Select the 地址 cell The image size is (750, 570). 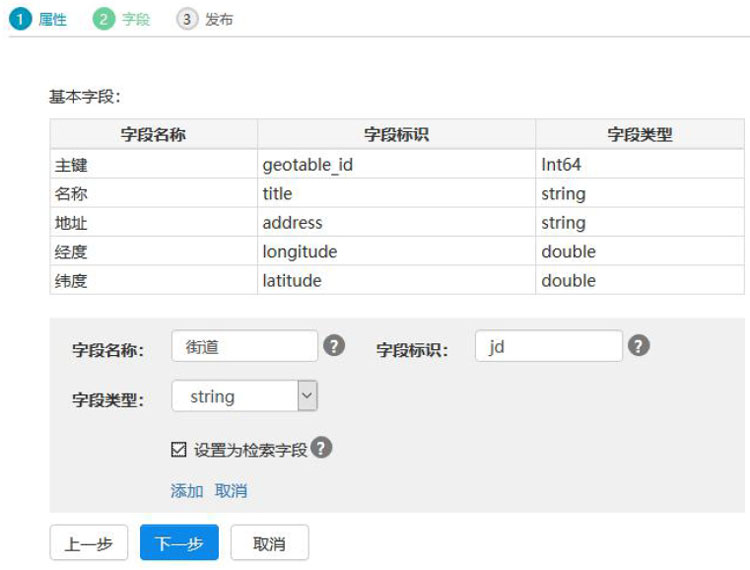point(154,222)
